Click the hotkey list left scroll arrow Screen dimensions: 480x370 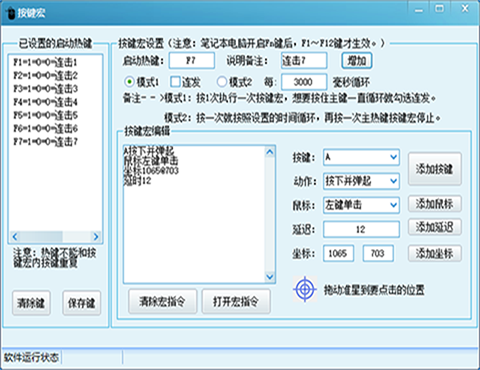point(15,236)
